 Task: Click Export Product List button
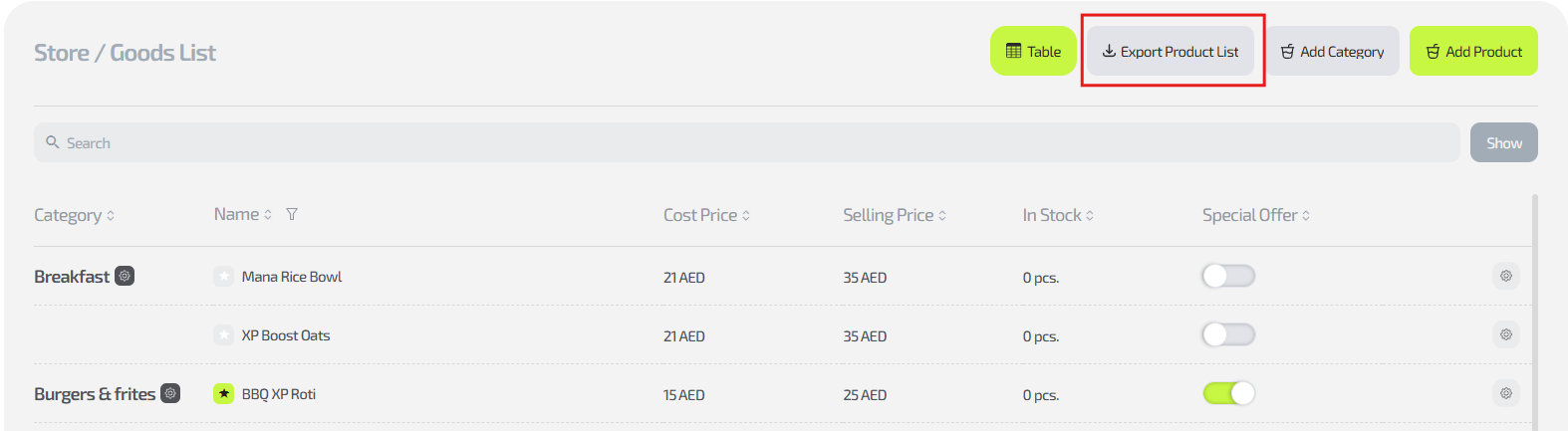point(1171,51)
